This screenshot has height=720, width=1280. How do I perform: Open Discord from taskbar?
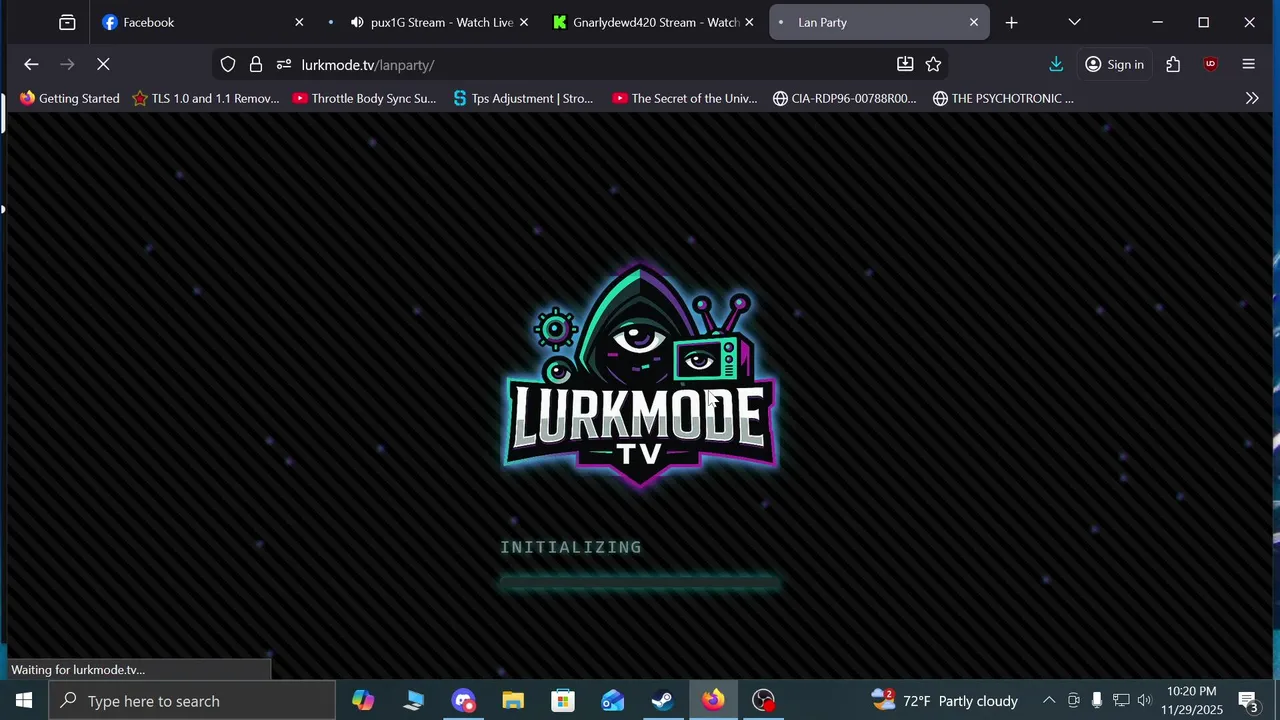coord(463,700)
